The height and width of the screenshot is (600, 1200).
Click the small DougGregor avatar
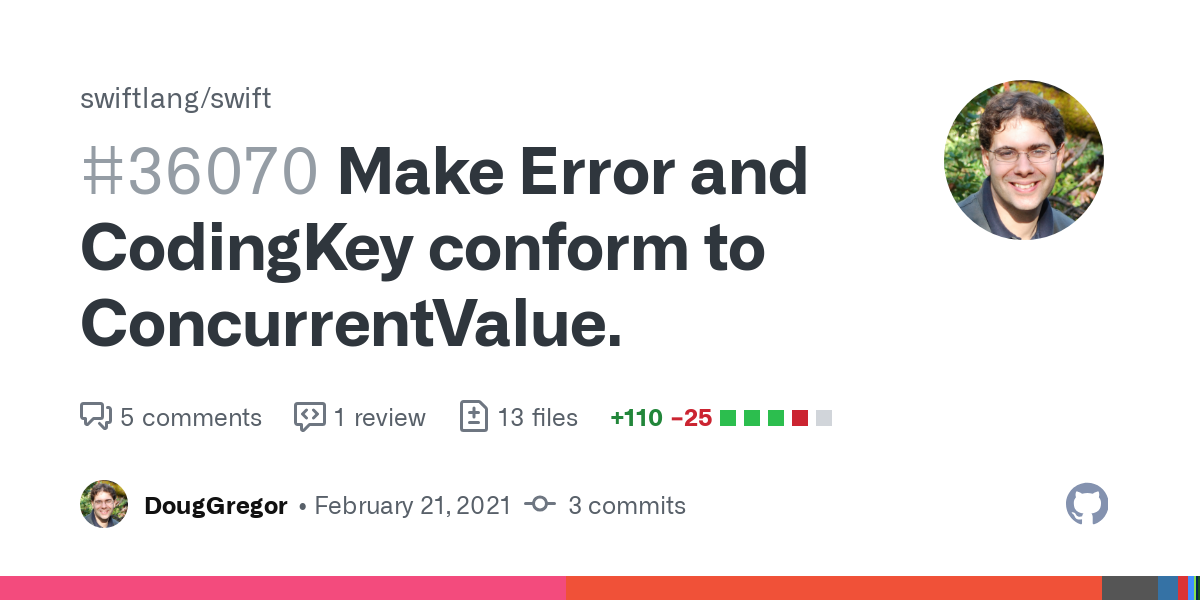tap(104, 504)
